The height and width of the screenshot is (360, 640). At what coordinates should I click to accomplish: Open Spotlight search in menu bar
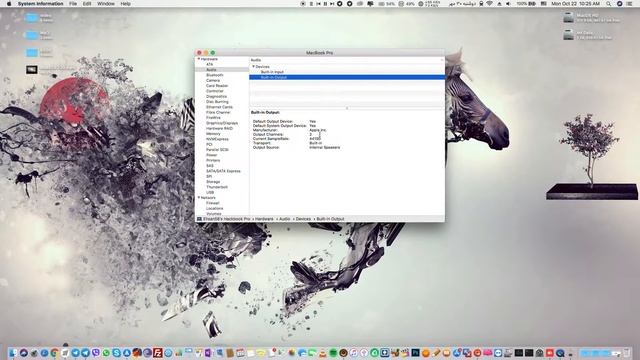pyautogui.click(x=609, y=4)
